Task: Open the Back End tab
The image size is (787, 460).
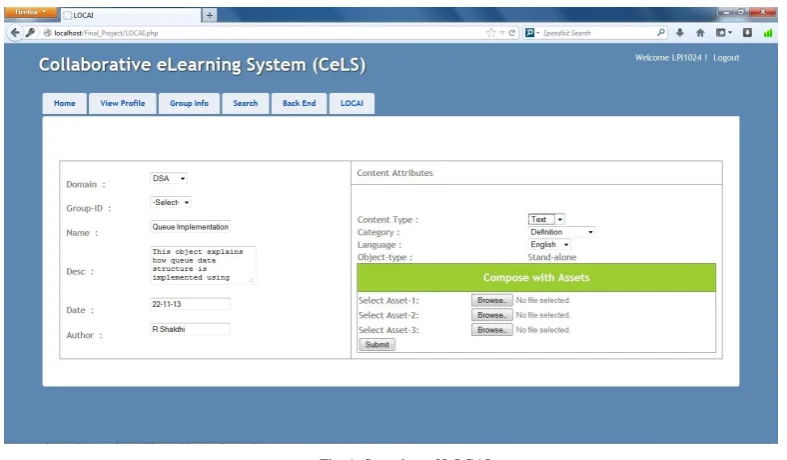Action: point(299,103)
